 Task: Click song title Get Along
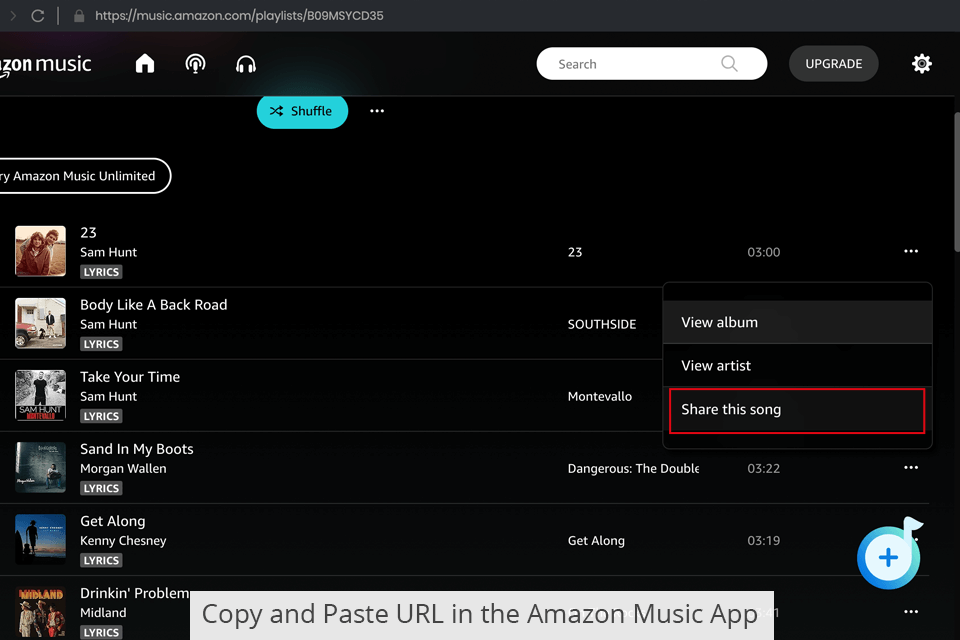(113, 521)
